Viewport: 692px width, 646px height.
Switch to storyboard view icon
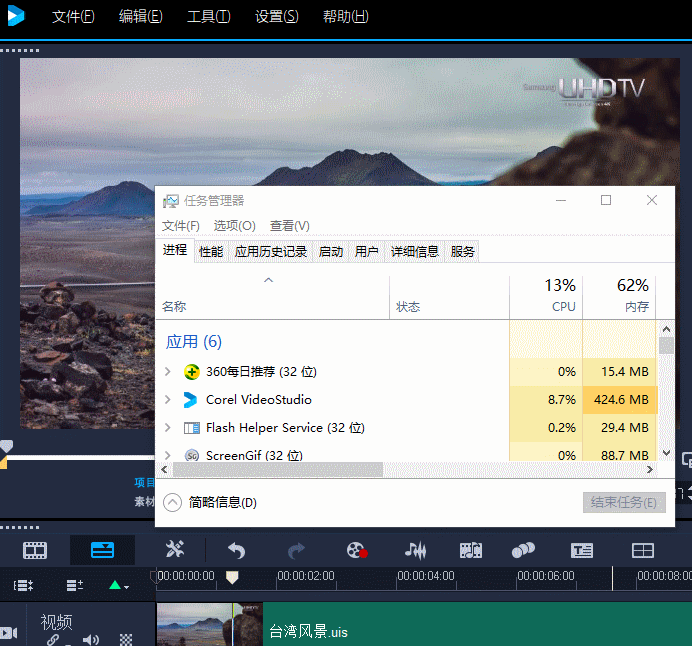(35, 550)
